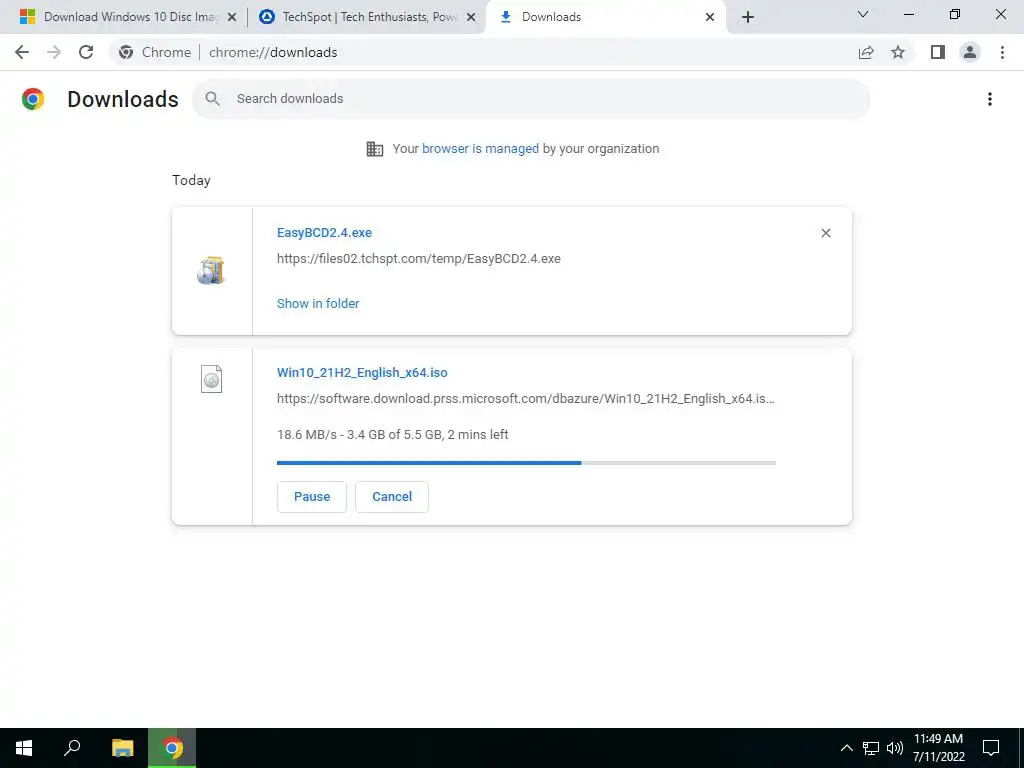Click the ISO disc file icon

(211, 379)
